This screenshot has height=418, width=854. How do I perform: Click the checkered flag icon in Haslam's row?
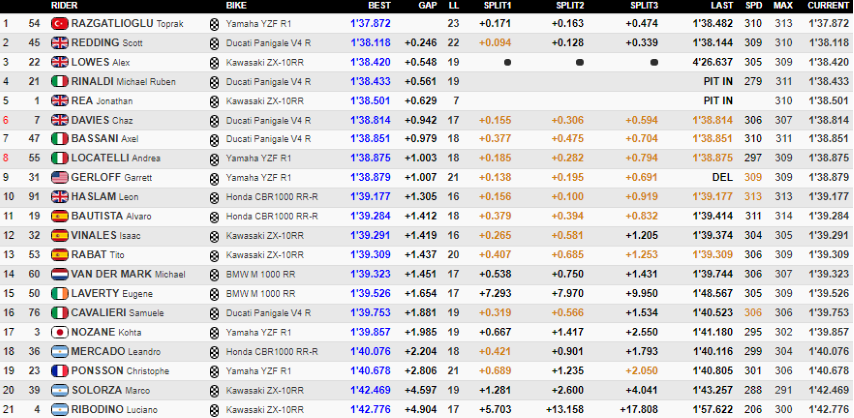click(214, 197)
